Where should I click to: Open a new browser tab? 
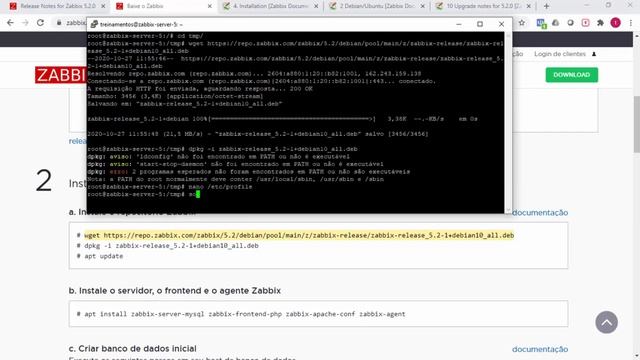coord(546,6)
